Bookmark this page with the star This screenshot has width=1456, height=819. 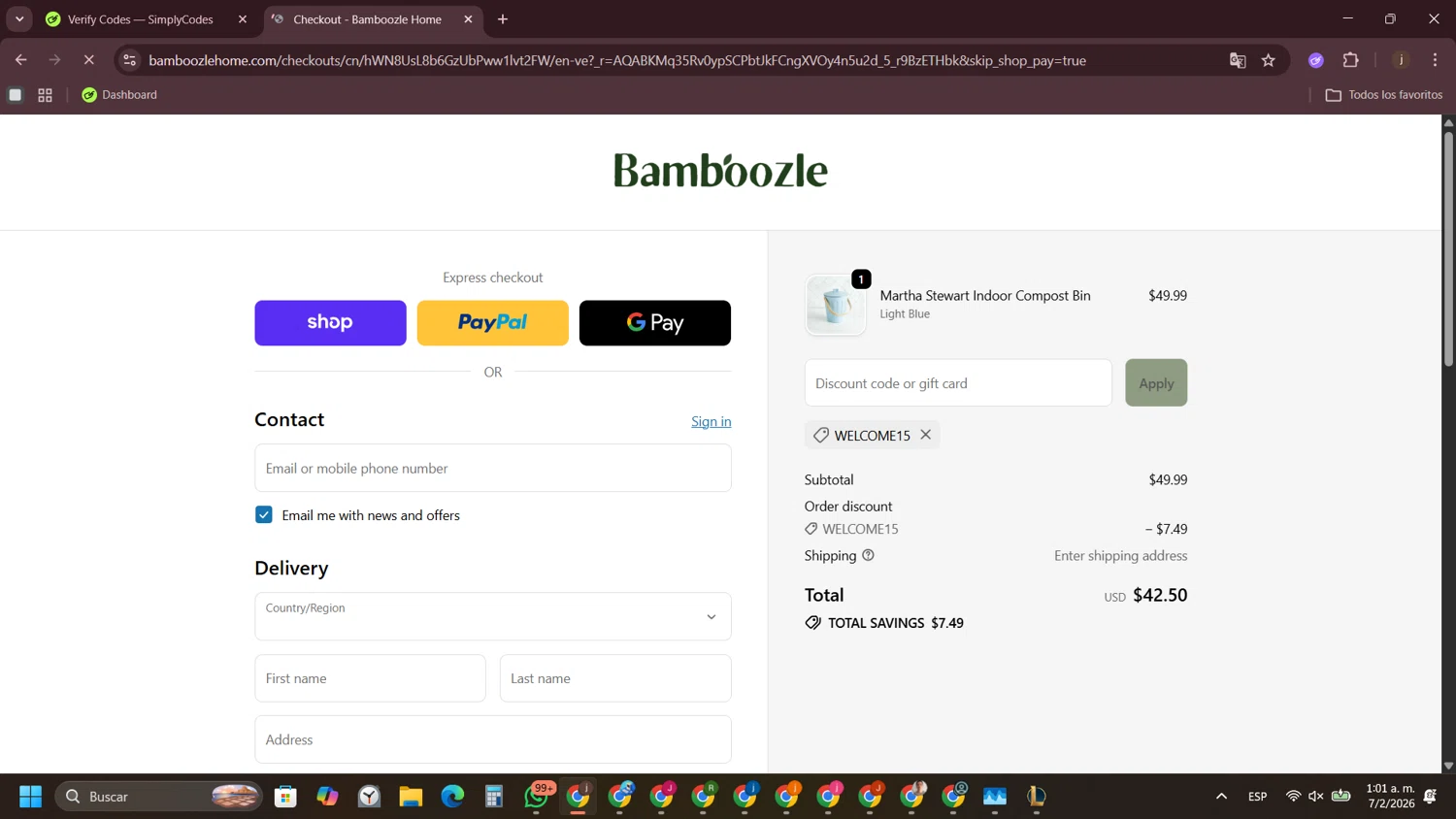click(1269, 60)
